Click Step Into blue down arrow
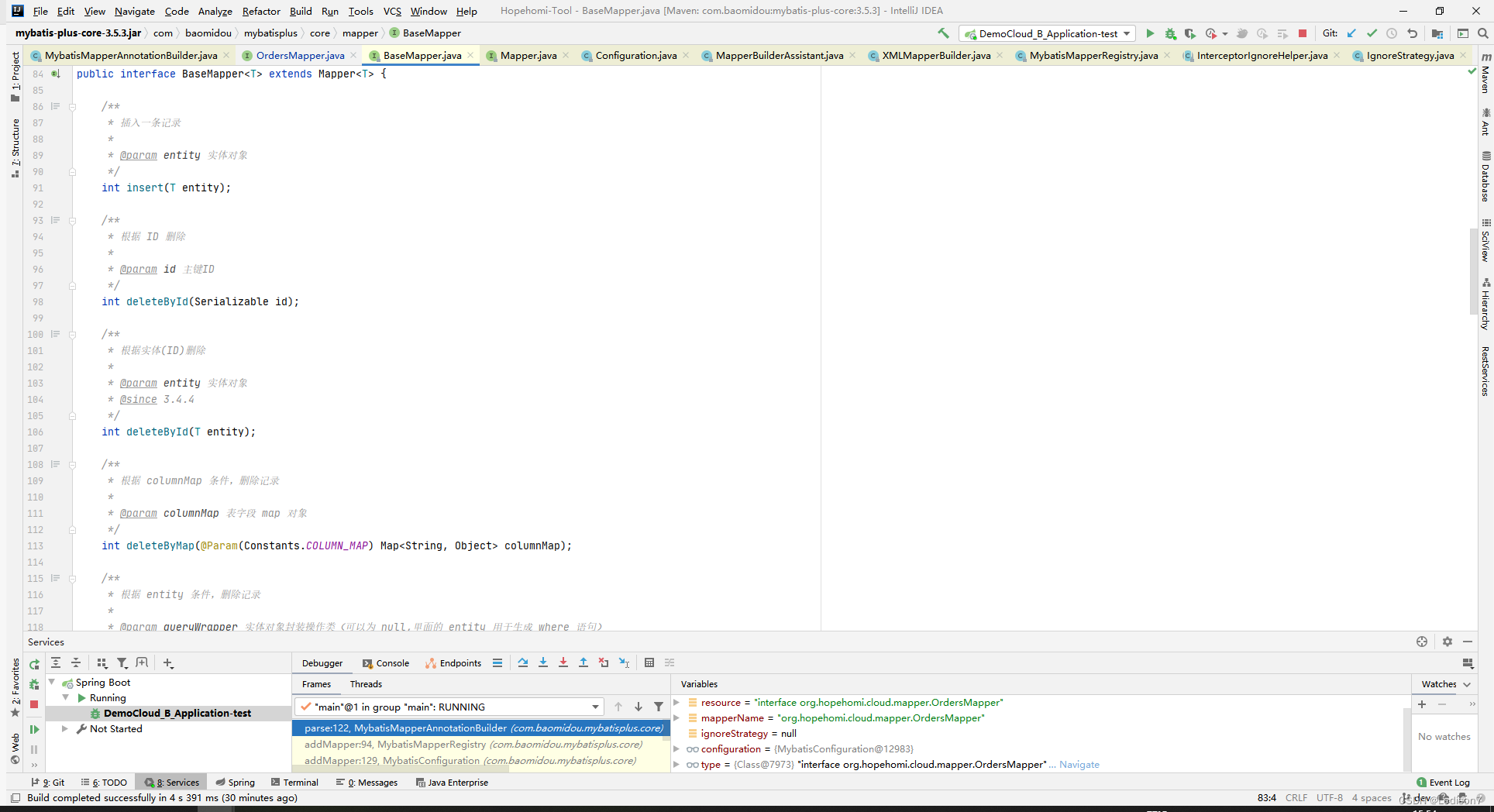1494x812 pixels. 543,662
